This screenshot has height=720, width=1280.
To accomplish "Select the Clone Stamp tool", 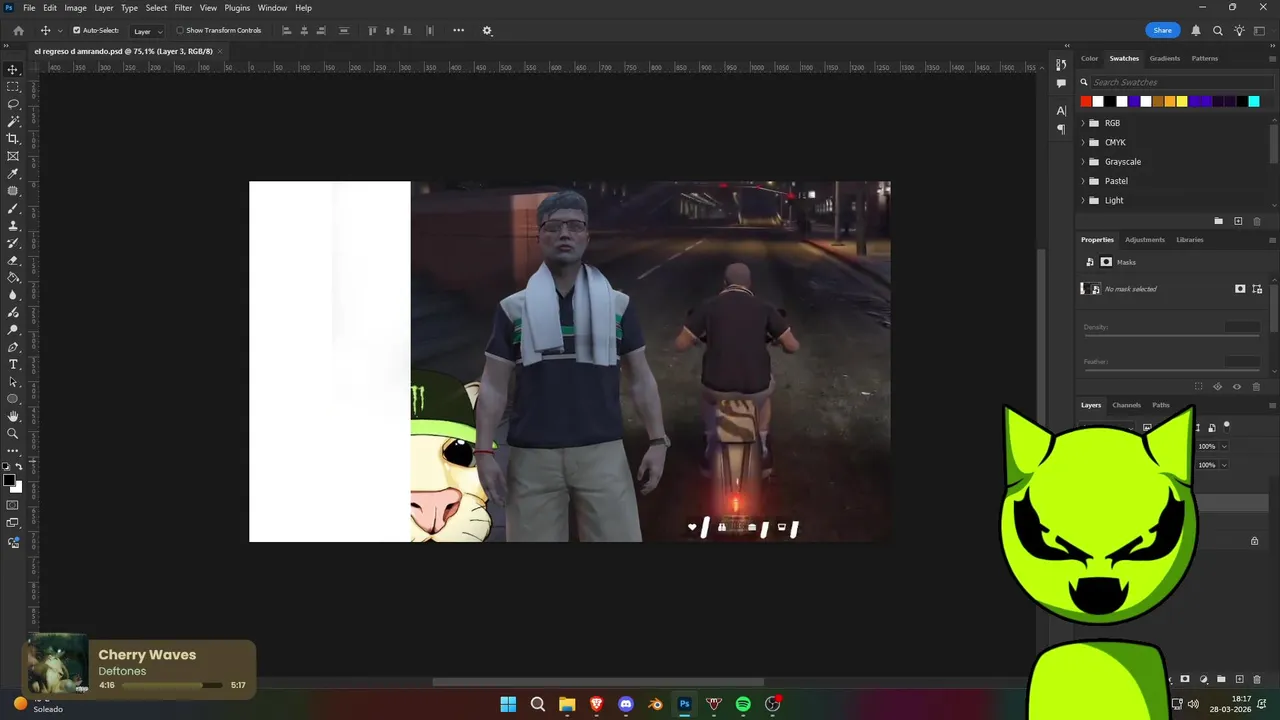I will [13, 226].
